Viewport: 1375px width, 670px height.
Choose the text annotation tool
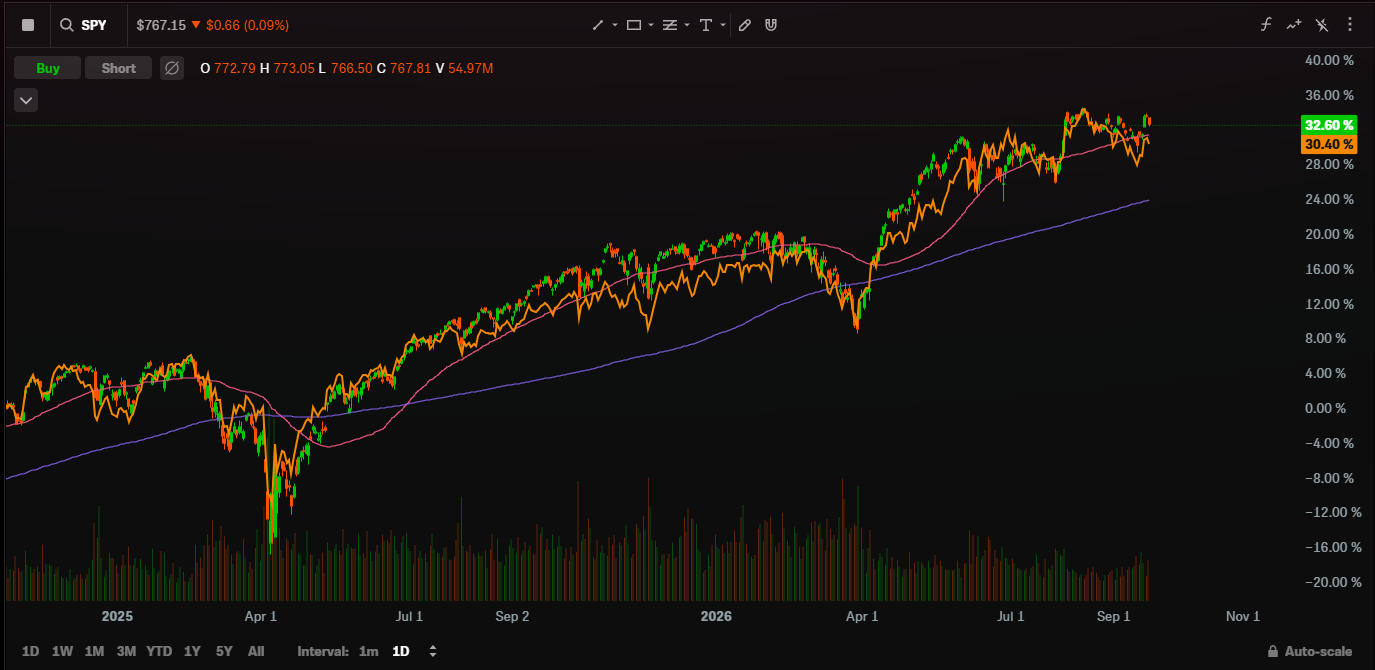click(706, 25)
